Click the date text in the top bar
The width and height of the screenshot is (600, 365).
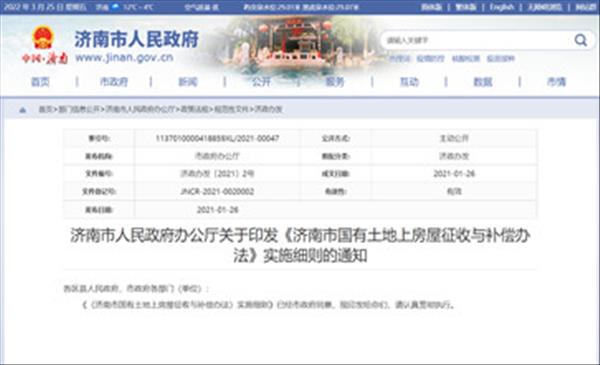(x=45, y=7)
